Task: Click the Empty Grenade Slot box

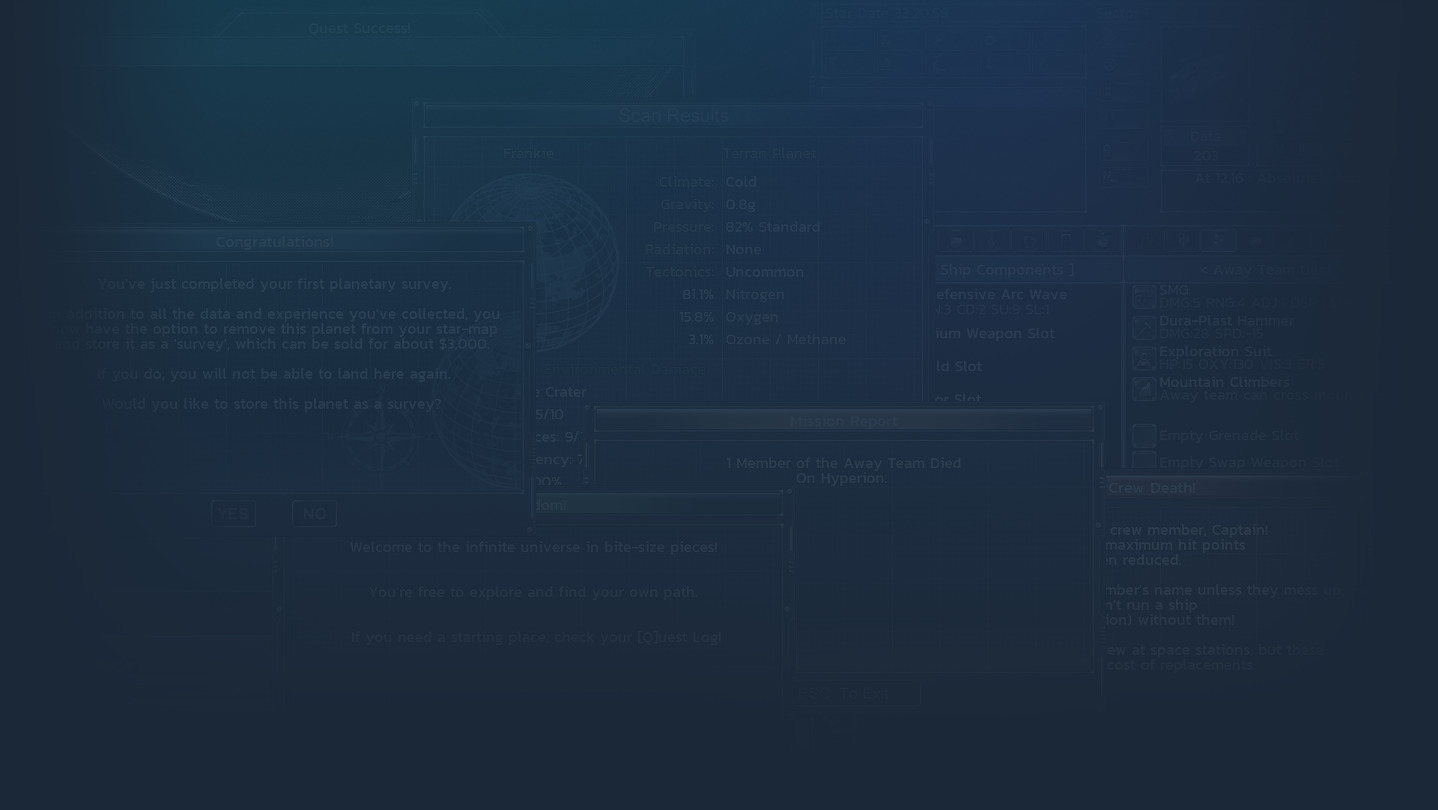Action: (1143, 436)
